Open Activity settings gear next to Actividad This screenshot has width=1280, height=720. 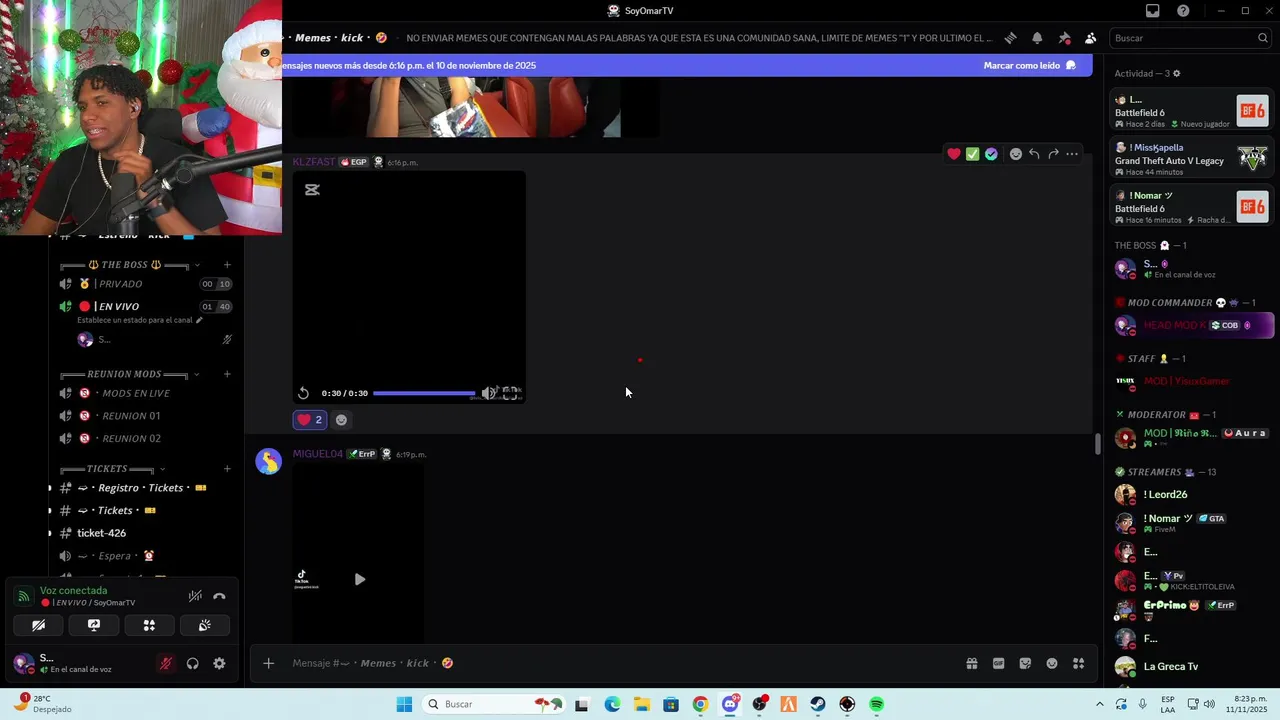(1176, 73)
